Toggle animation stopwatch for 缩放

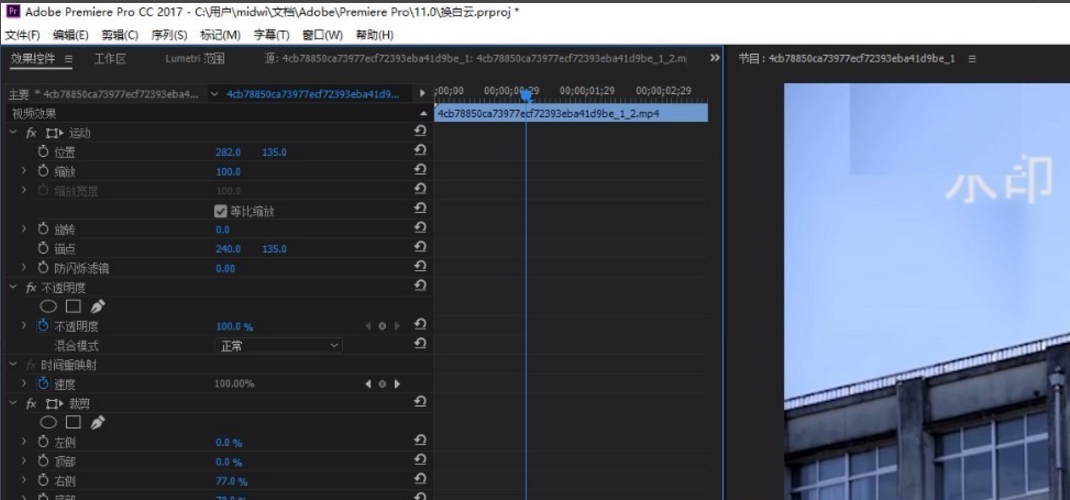[44, 171]
